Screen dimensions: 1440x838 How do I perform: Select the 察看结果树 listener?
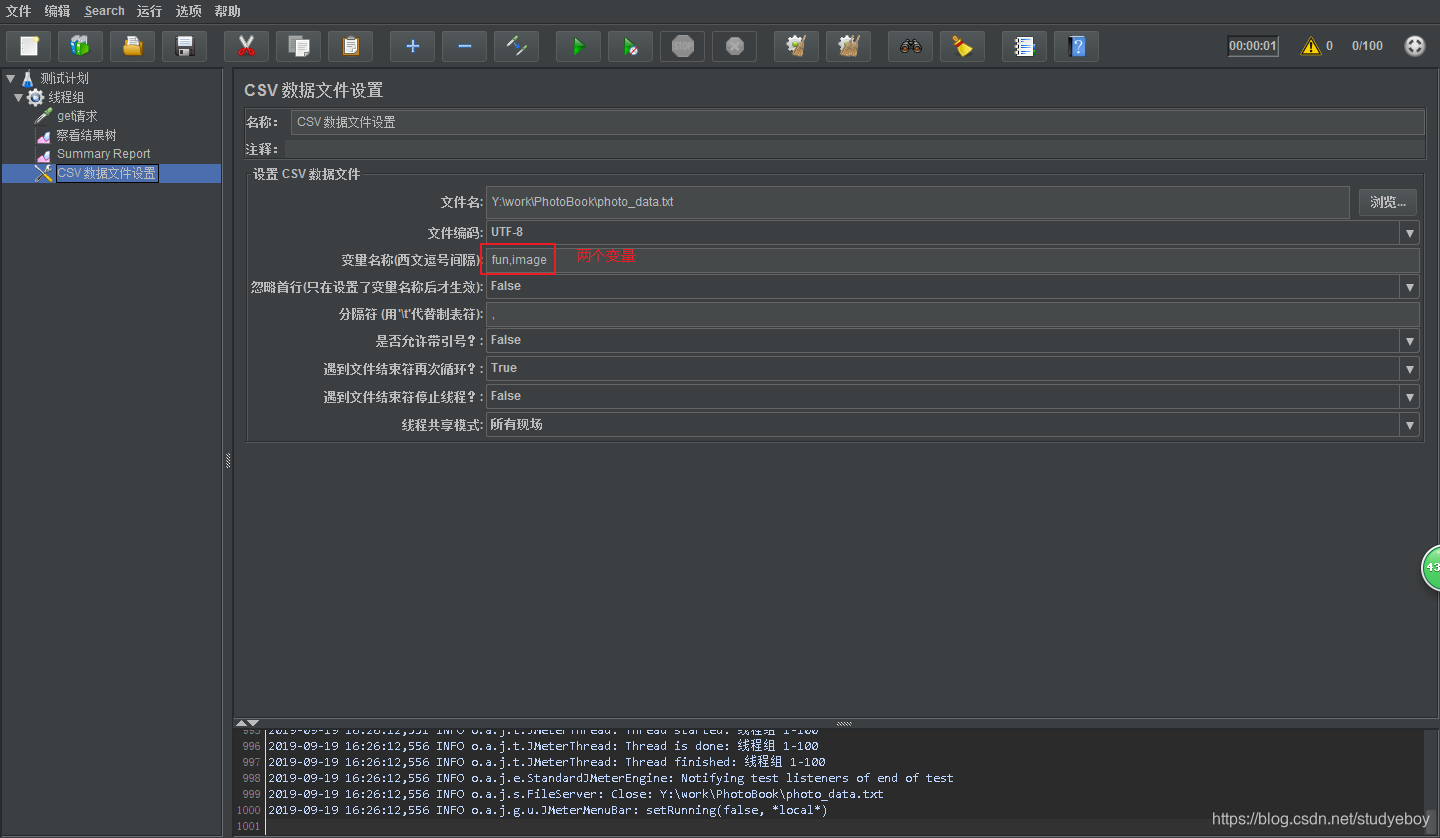click(86, 135)
